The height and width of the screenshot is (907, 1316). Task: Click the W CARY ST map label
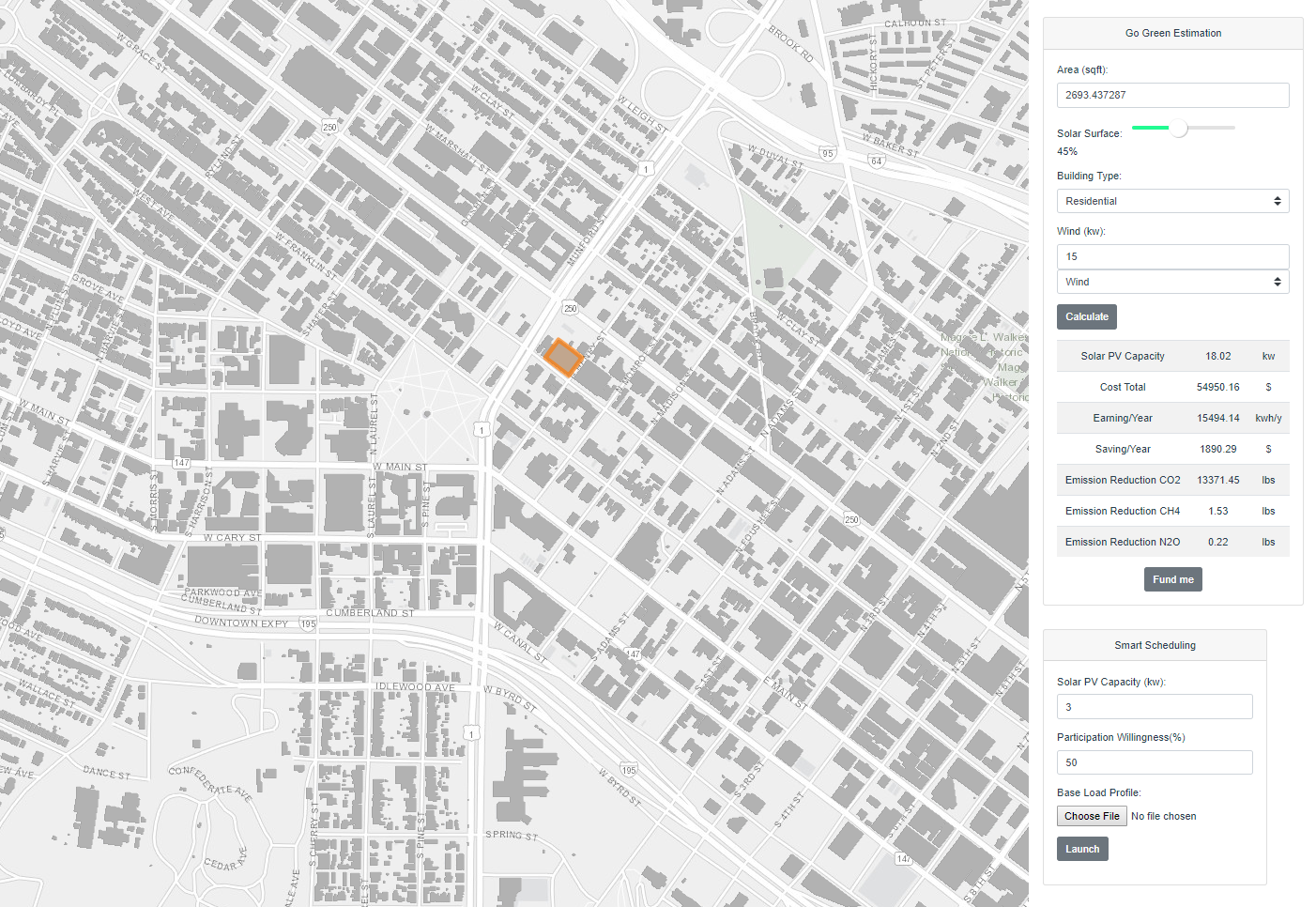click(232, 538)
